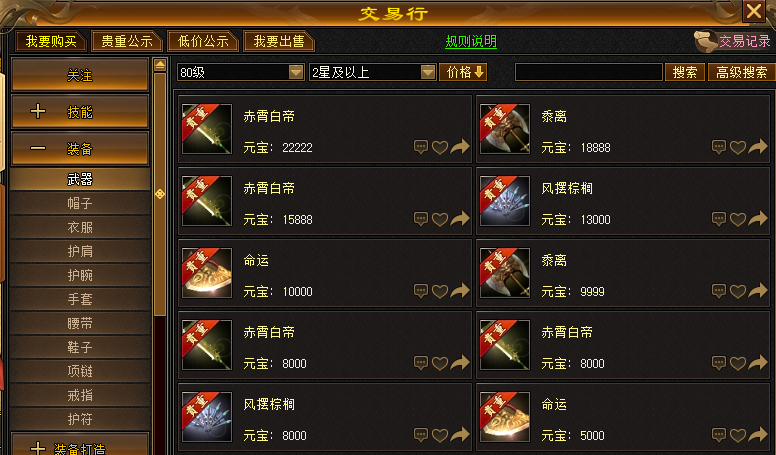Favorite the 忝离 18888 listing with heart

[x=738, y=148]
